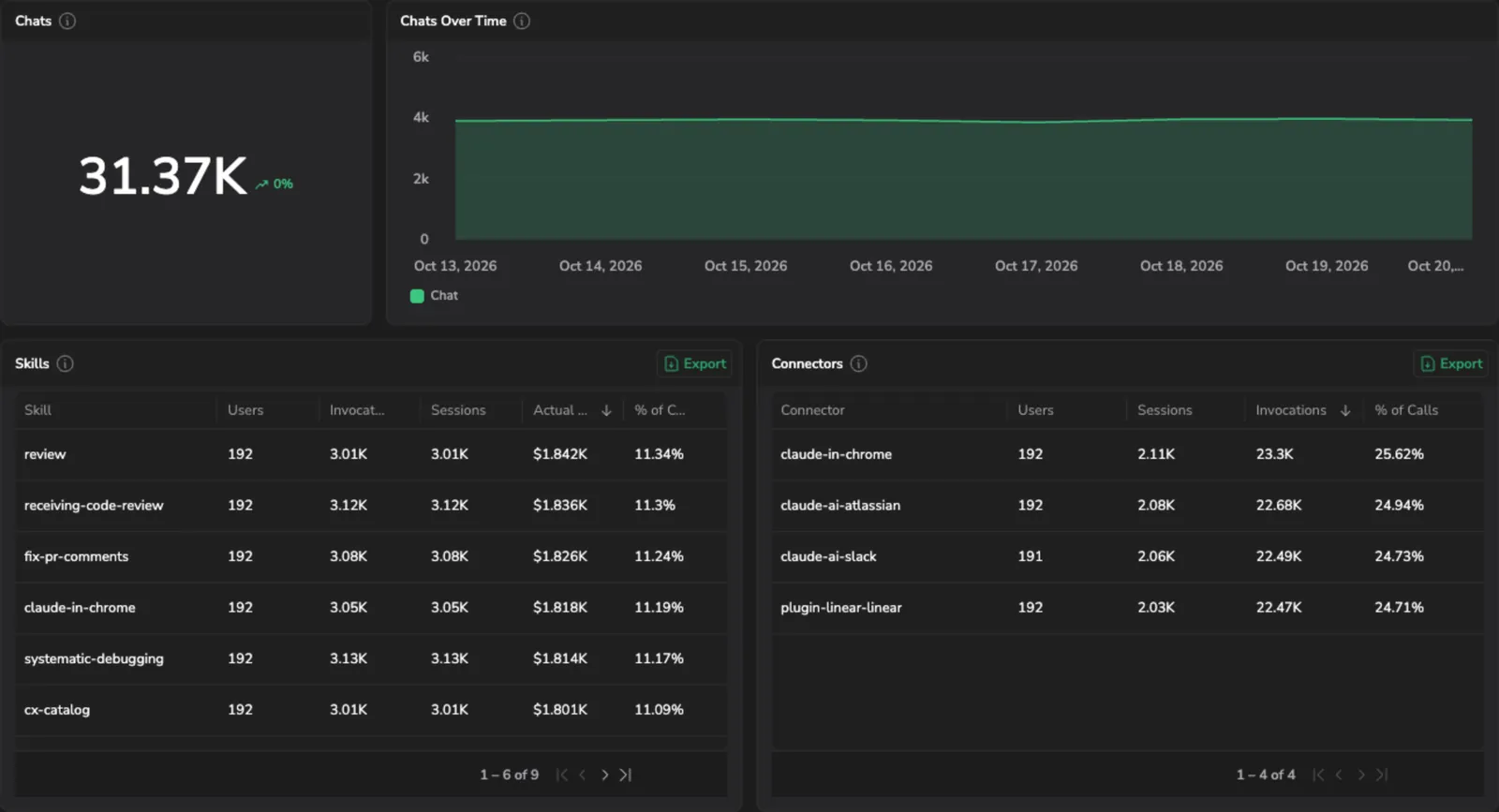1499x812 pixels.
Task: Click the 11.3% value for receiving-code-review
Action: pos(655,505)
